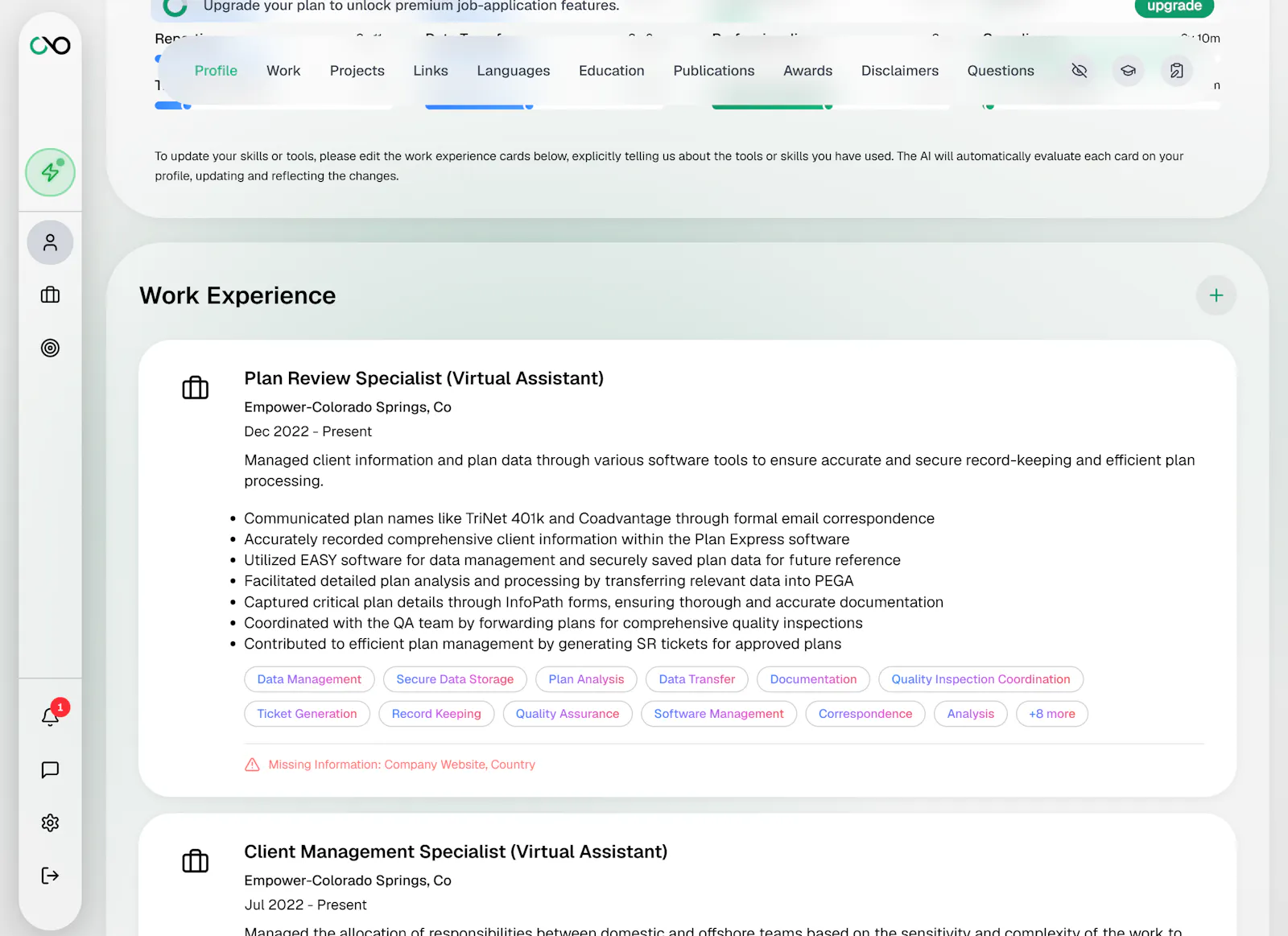This screenshot has height=936, width=1288.
Task: Click Missing Information: Company Website, Country notice
Action: [402, 765]
